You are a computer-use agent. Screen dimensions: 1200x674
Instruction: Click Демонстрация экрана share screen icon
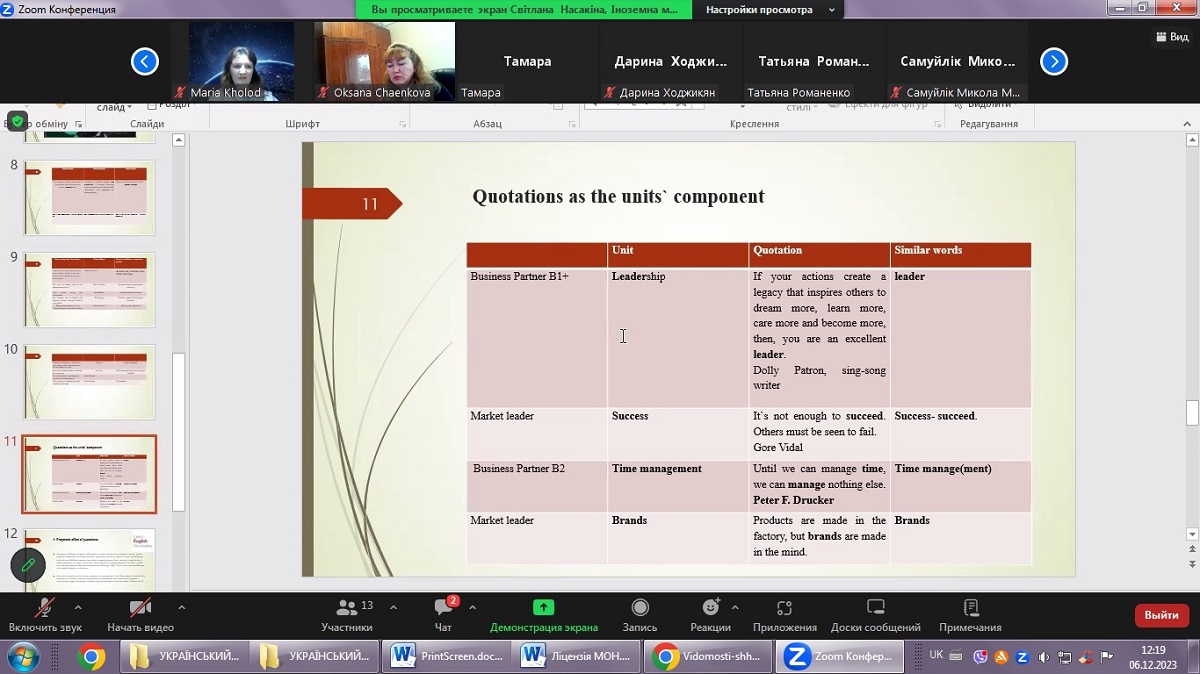click(543, 608)
